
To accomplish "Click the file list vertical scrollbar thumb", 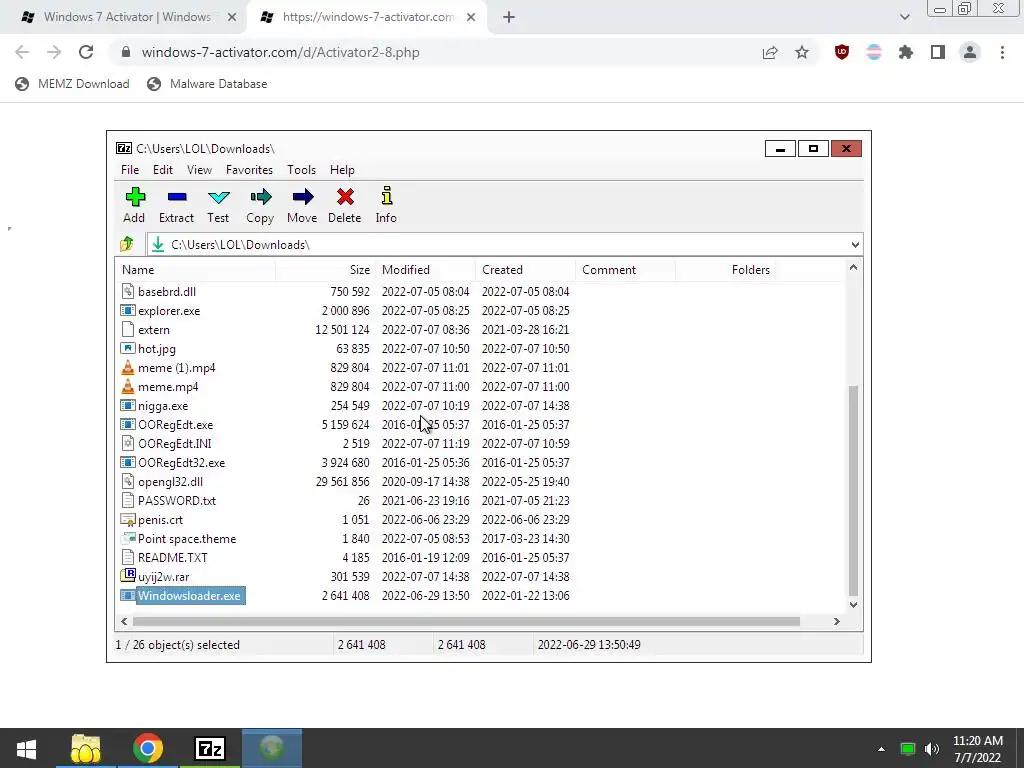I will tap(853, 490).
